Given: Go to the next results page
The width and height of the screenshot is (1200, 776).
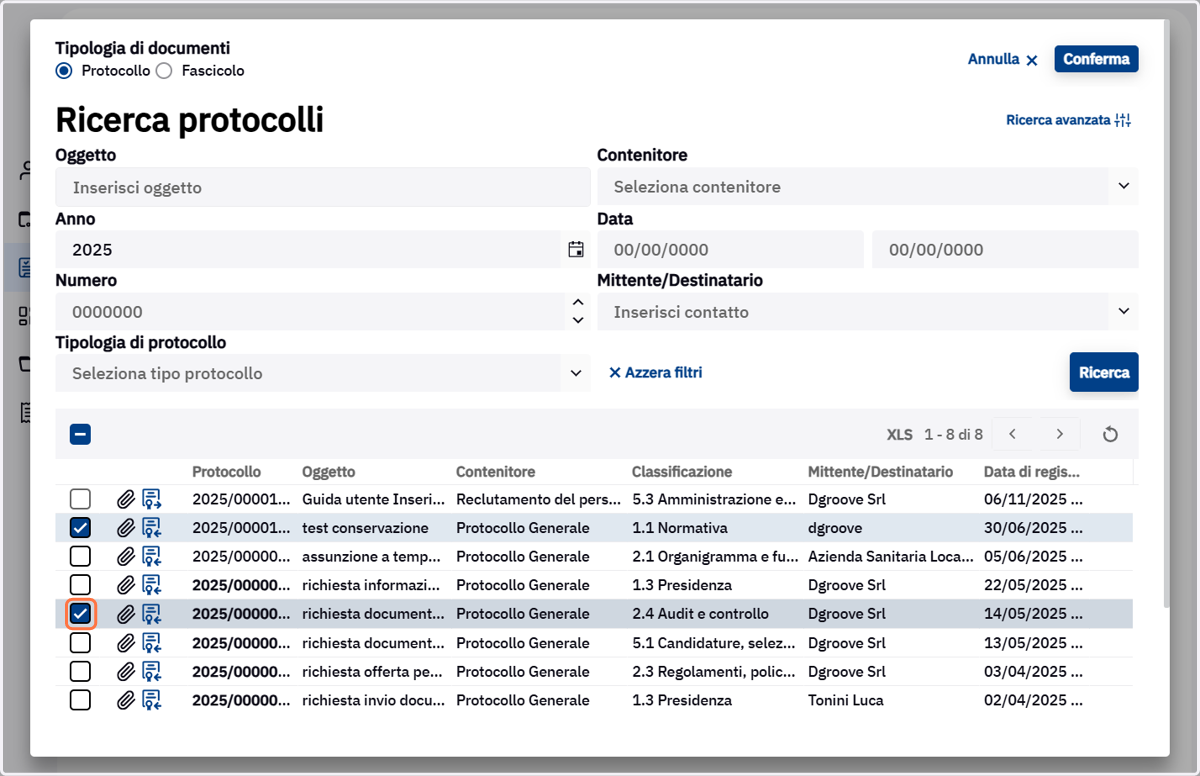Looking at the screenshot, I should click(1060, 434).
